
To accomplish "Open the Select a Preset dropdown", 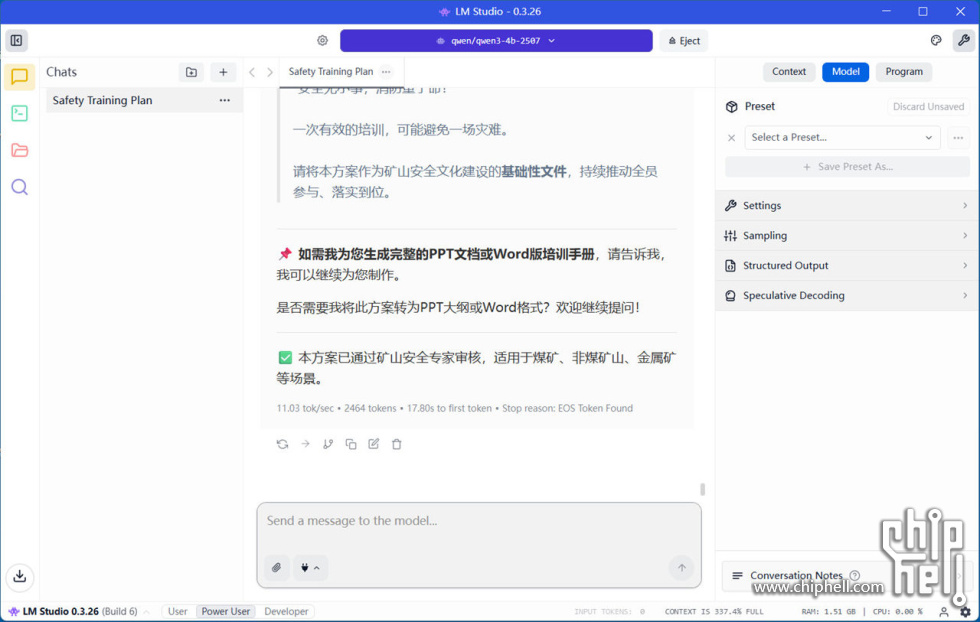I will coord(842,138).
